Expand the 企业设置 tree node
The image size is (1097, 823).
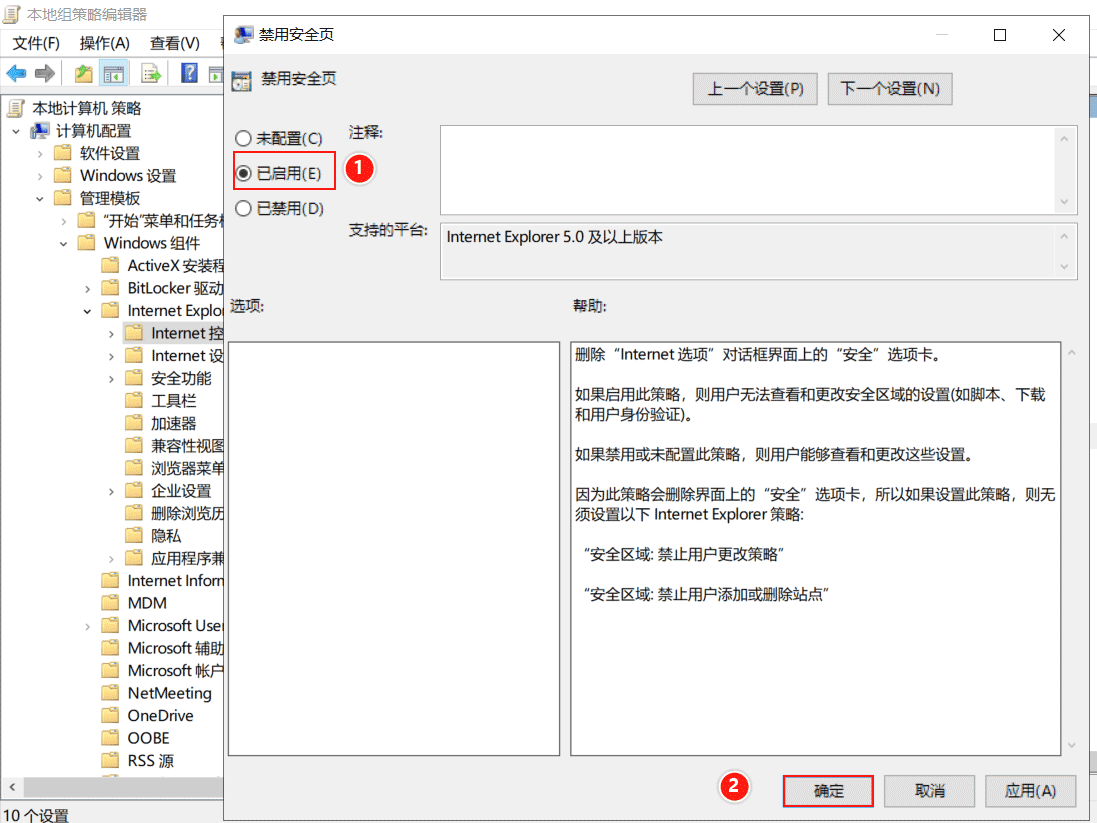click(111, 491)
